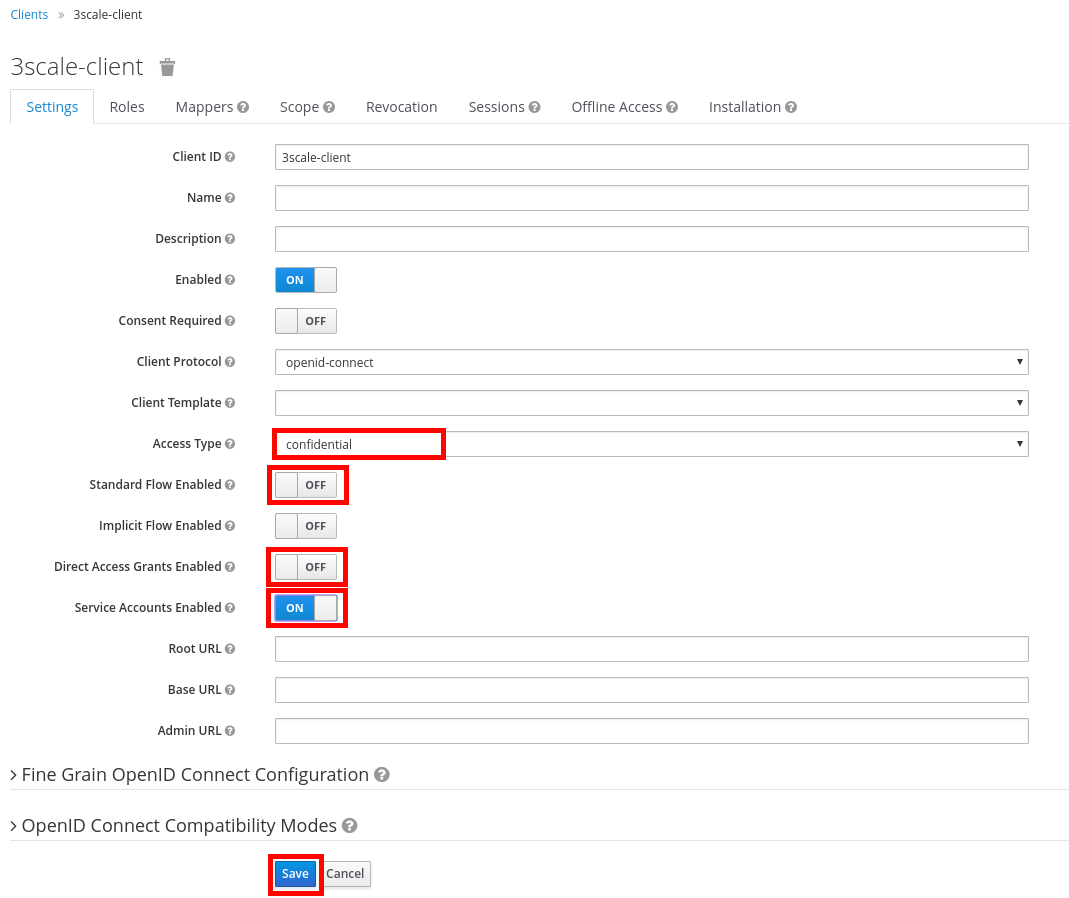Click help icon next to Access Type
1069x898 pixels.
[230, 444]
